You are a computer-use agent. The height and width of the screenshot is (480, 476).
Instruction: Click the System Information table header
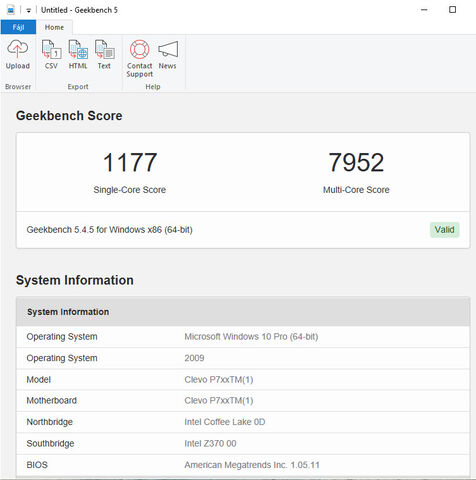point(243,312)
